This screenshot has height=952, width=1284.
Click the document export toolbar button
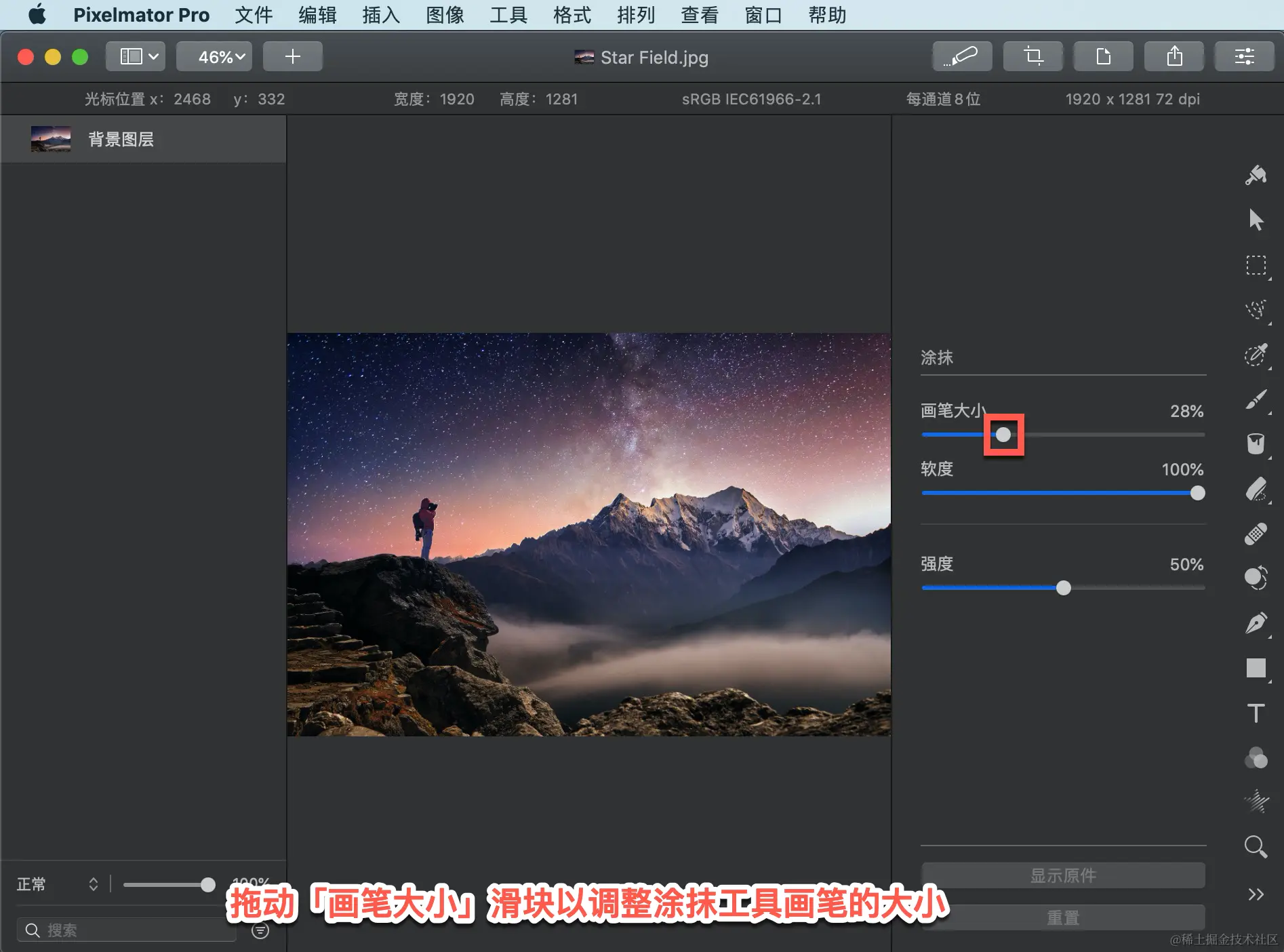[x=1104, y=56]
